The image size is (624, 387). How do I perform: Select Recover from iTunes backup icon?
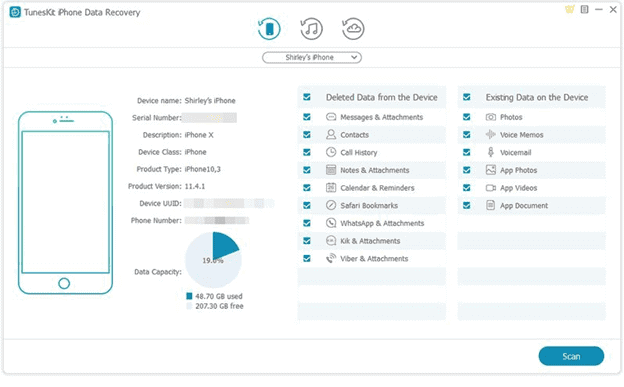point(311,29)
